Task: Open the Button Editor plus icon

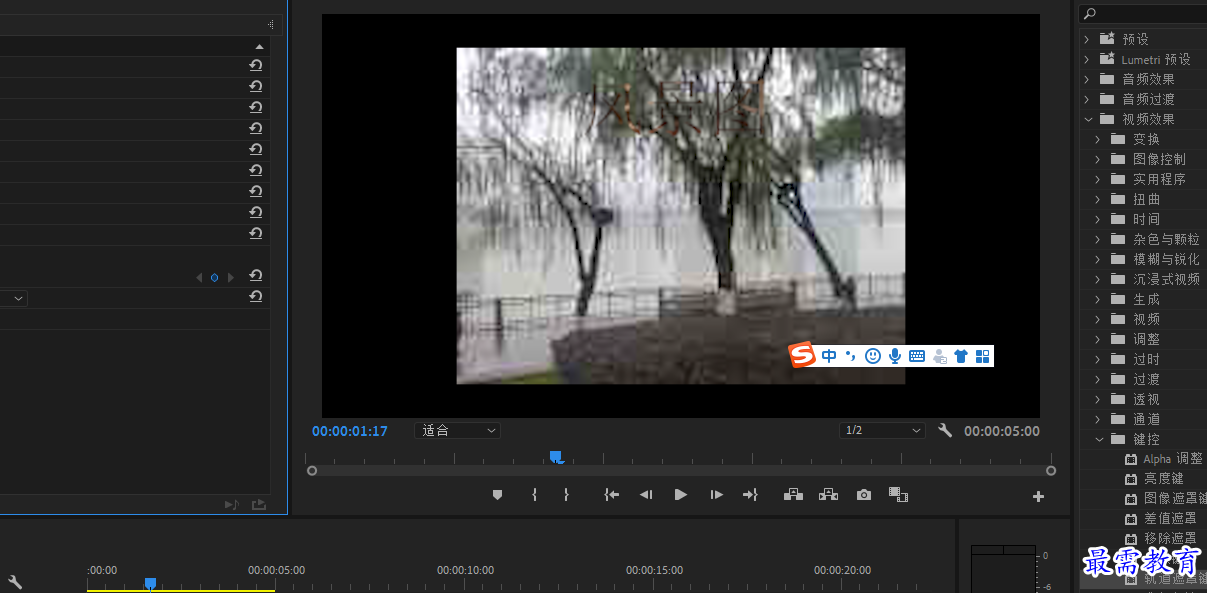Action: (x=1038, y=496)
